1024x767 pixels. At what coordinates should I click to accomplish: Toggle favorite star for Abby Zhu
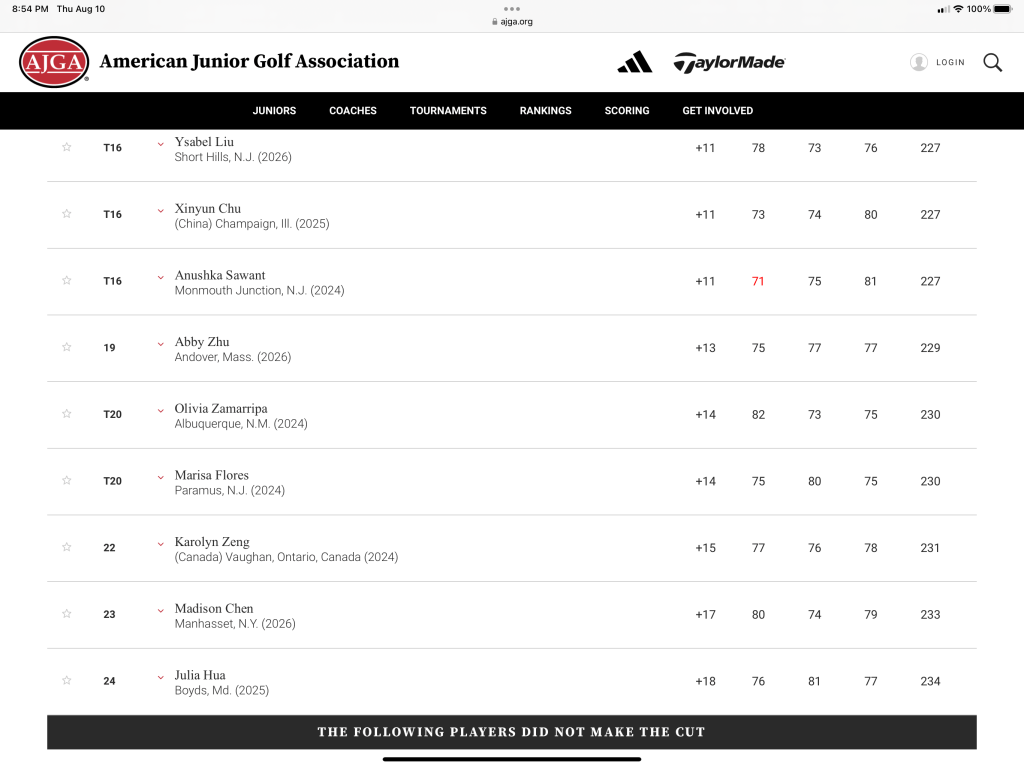pos(67,347)
